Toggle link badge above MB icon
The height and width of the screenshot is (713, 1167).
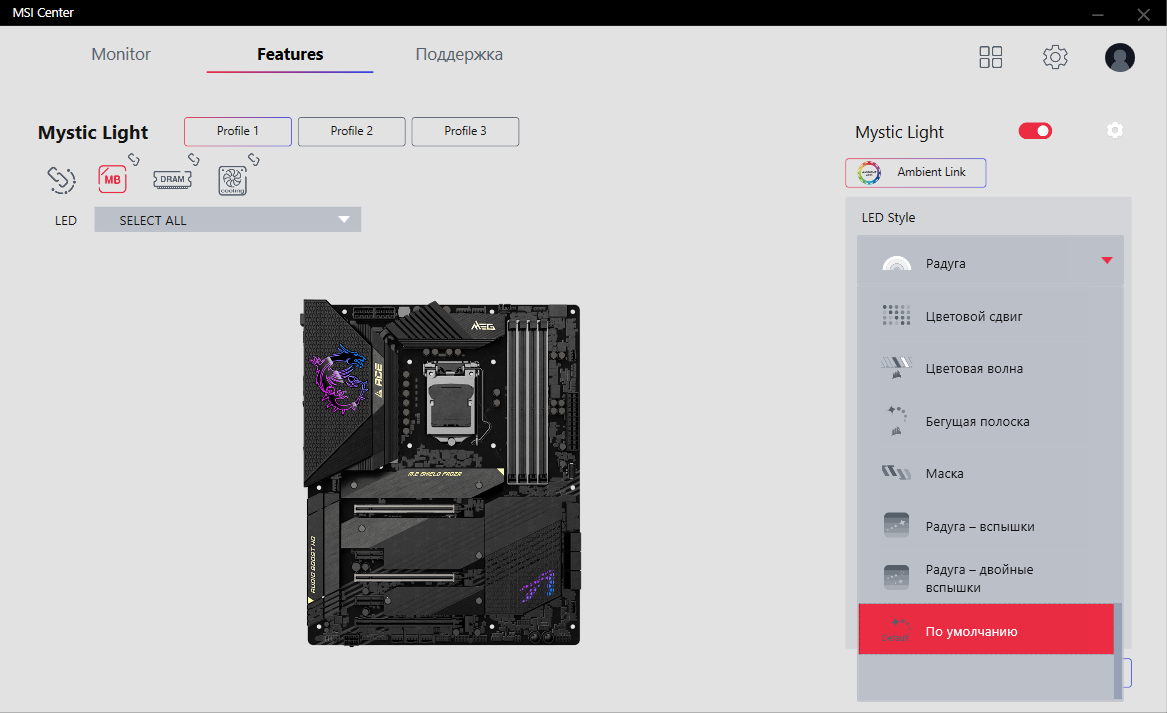click(134, 159)
